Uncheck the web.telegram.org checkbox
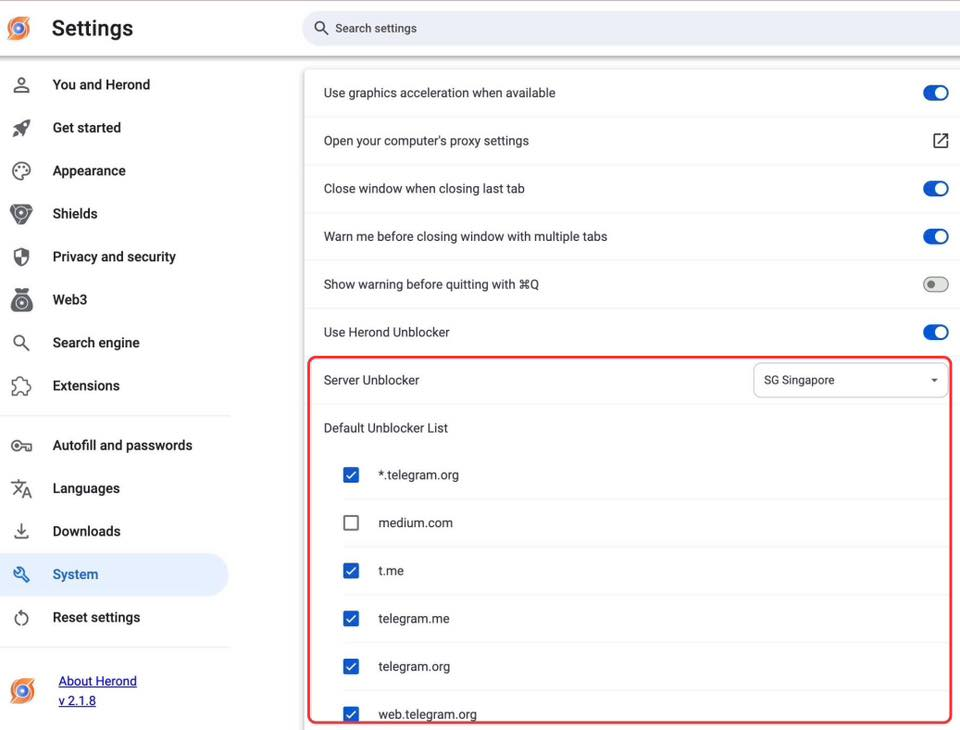Image resolution: width=960 pixels, height=730 pixels. pos(351,714)
